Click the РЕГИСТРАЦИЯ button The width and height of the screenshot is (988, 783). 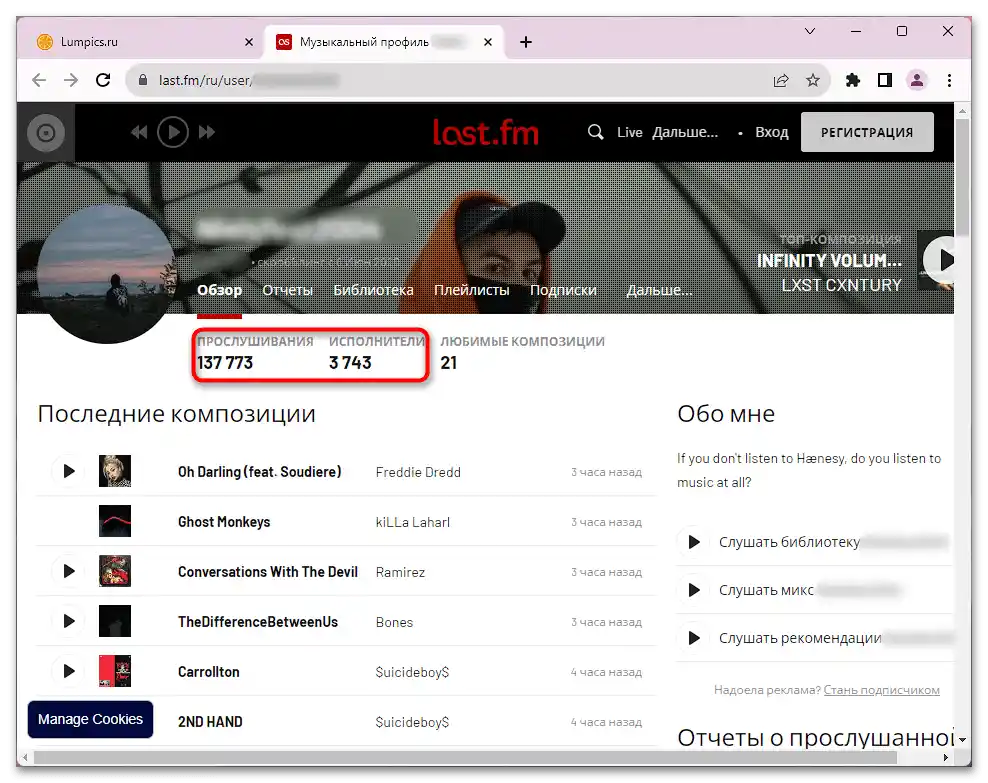tap(867, 132)
